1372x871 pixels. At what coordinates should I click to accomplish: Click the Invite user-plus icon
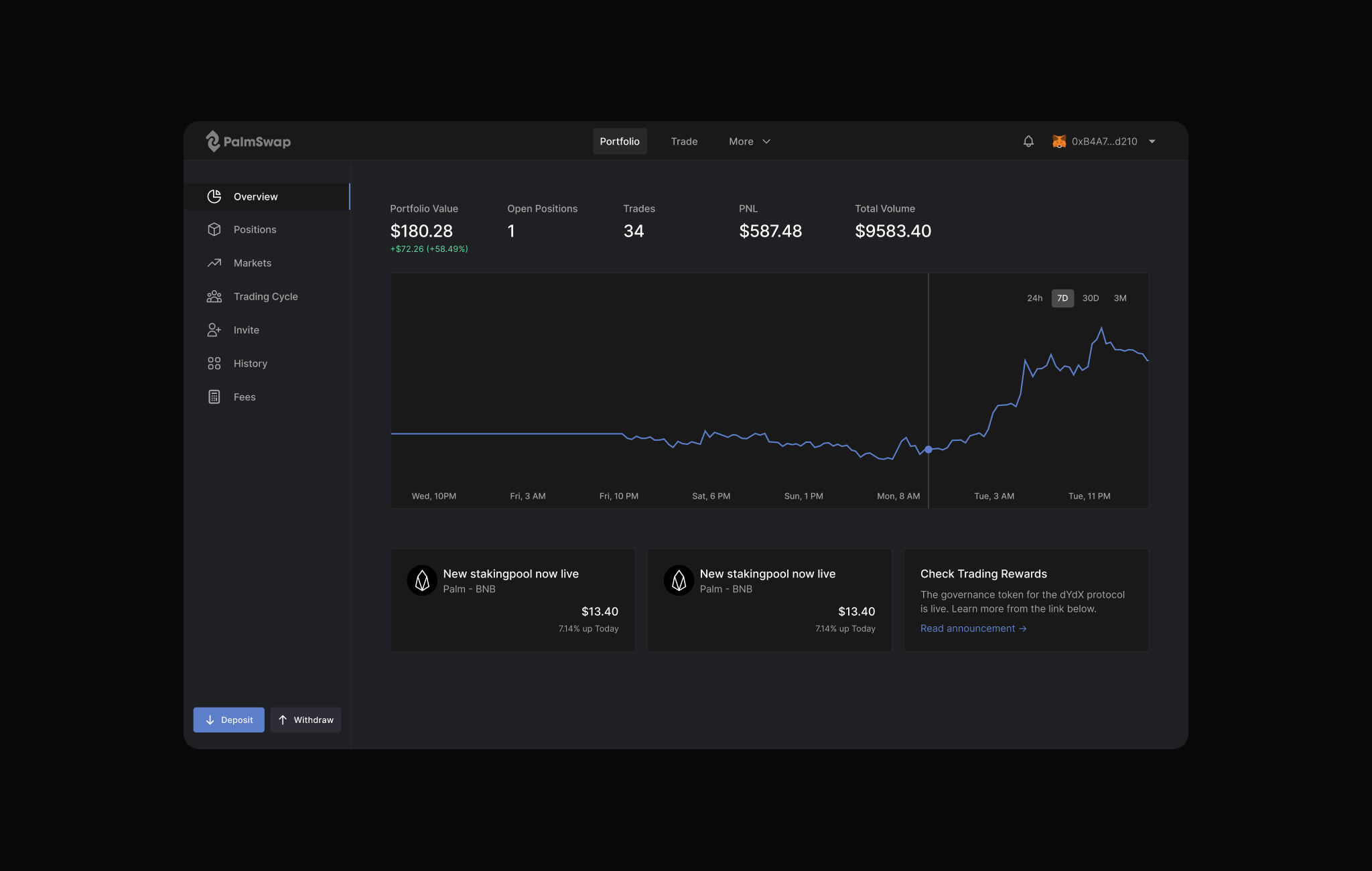click(214, 330)
